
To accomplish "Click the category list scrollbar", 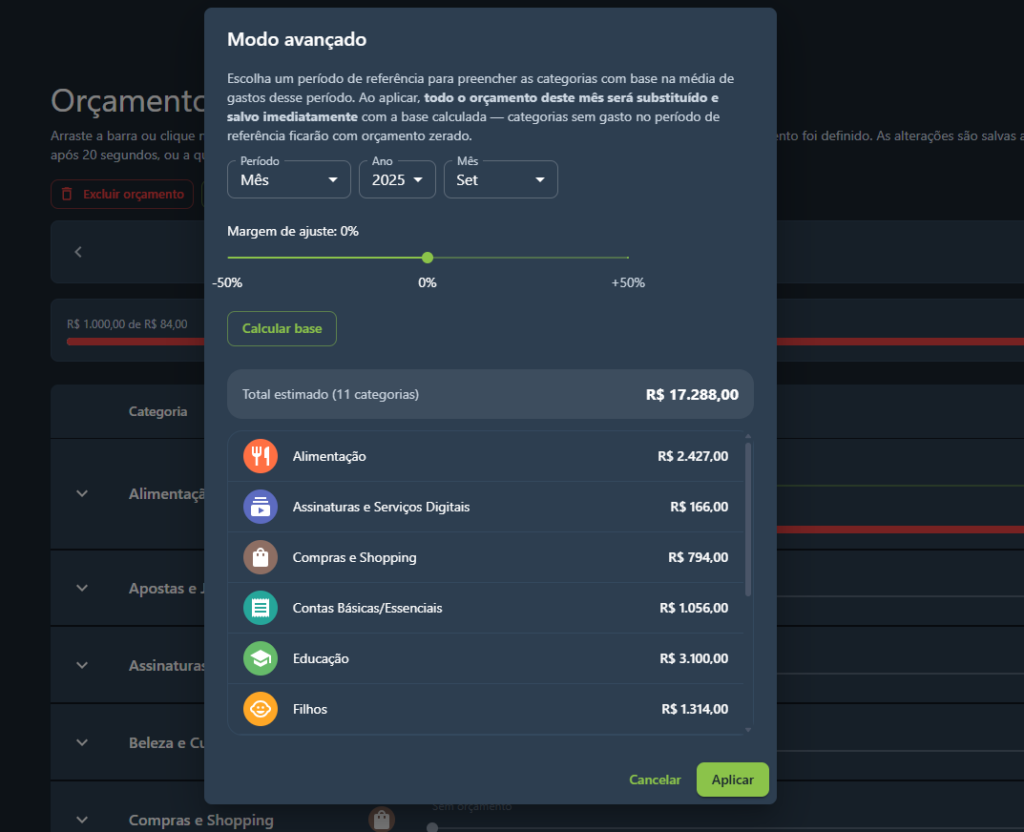I will tap(748, 519).
